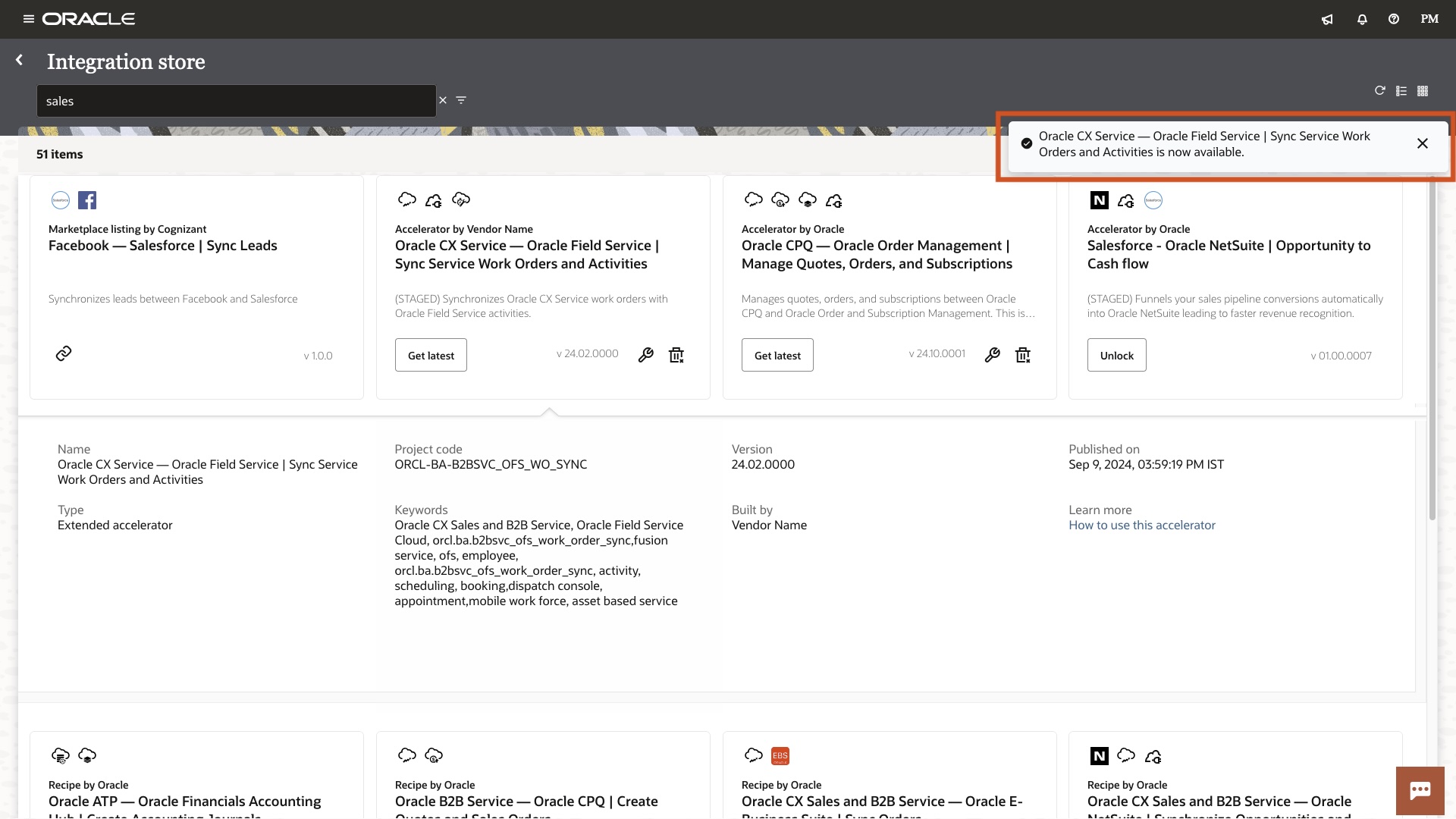Open PM user profile menu
The image size is (1456, 819).
pyautogui.click(x=1429, y=19)
